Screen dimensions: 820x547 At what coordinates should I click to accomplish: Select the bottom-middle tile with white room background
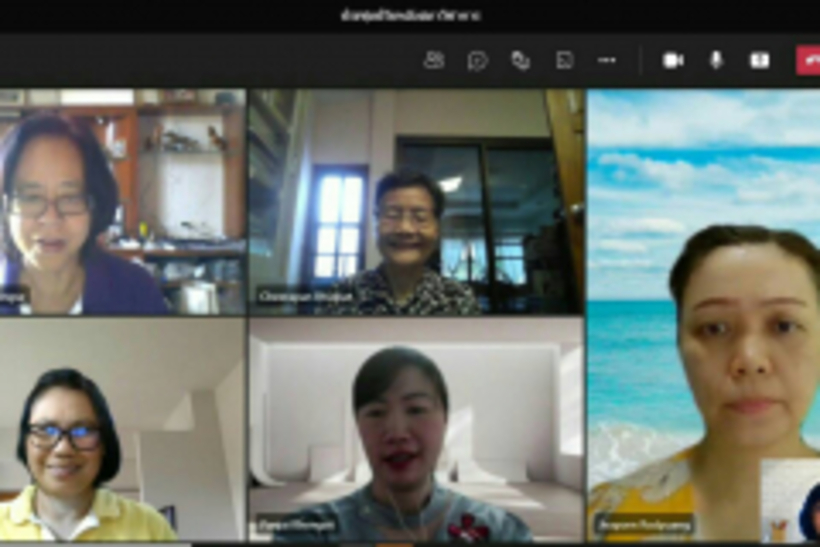(x=415, y=430)
